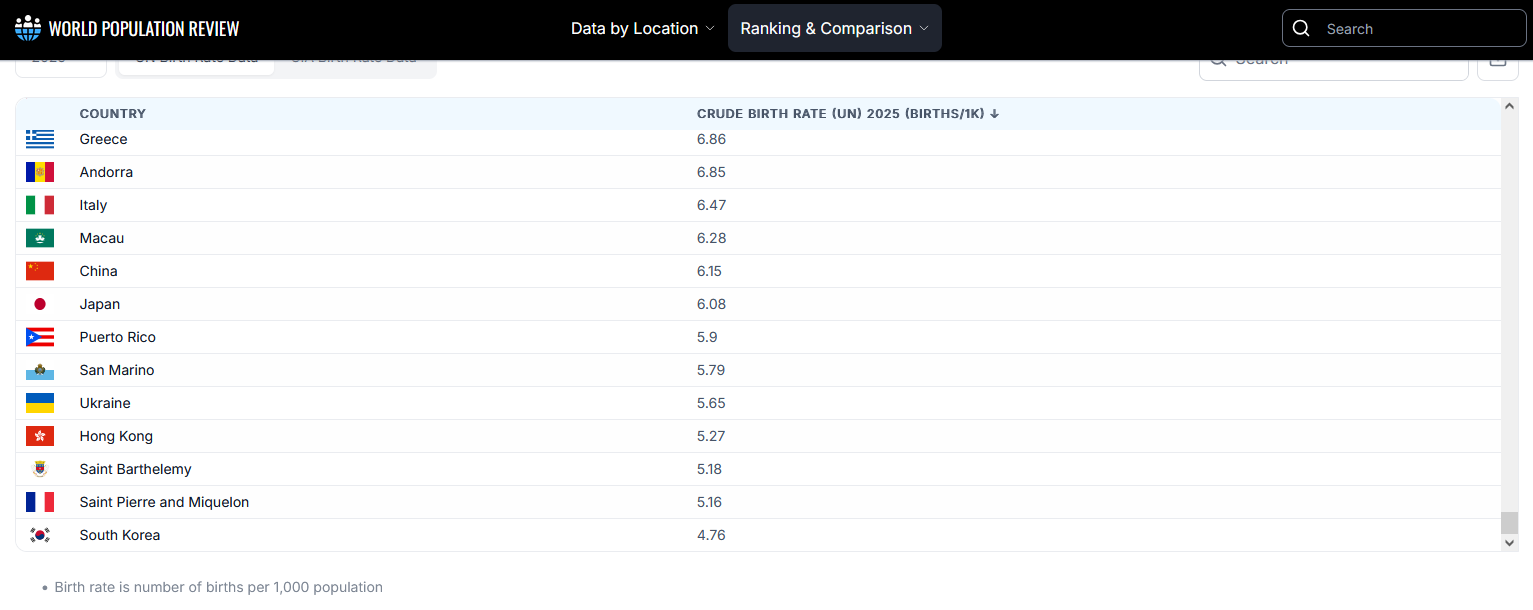Screen dimensions: 1533x610
Task: Click the Hong Kong flag icon
Action: coord(40,436)
